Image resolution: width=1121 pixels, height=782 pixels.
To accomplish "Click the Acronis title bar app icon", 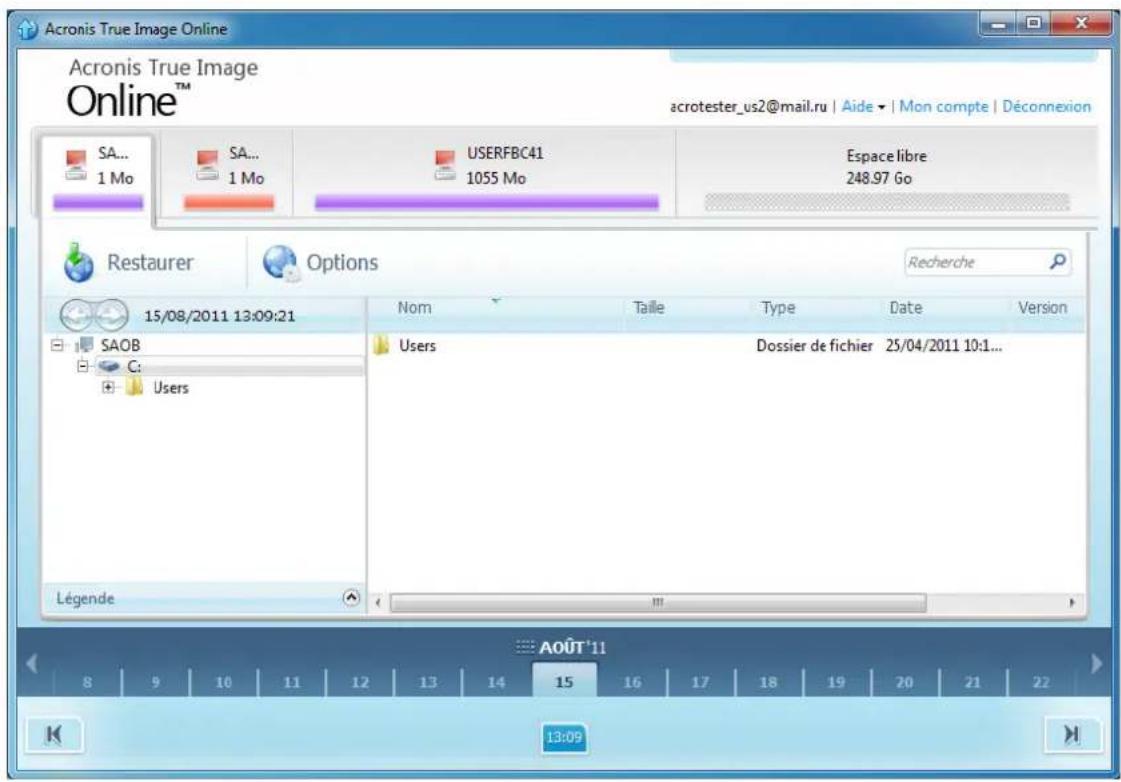I will tap(27, 29).
